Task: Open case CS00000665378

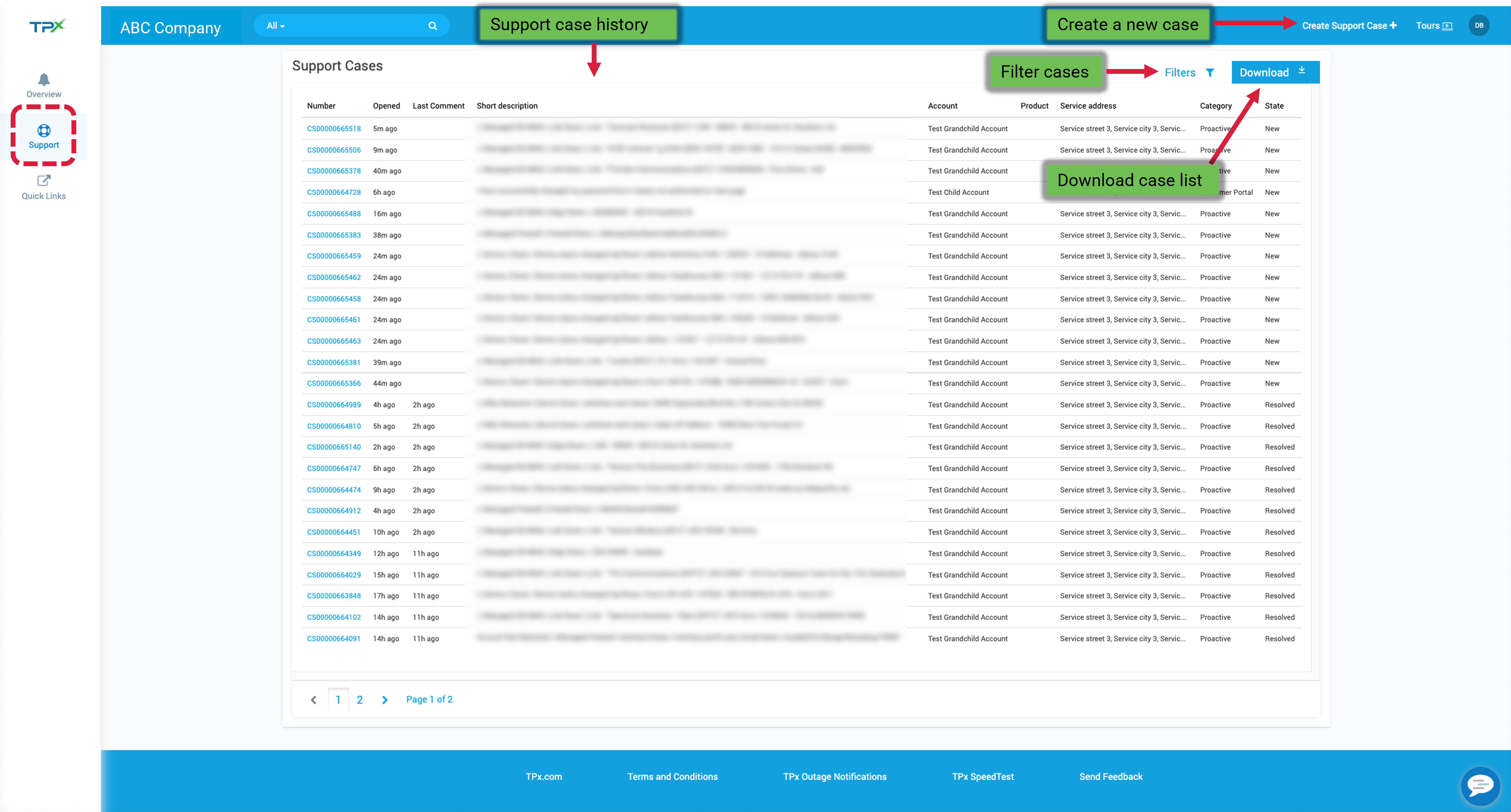Action: pos(334,171)
